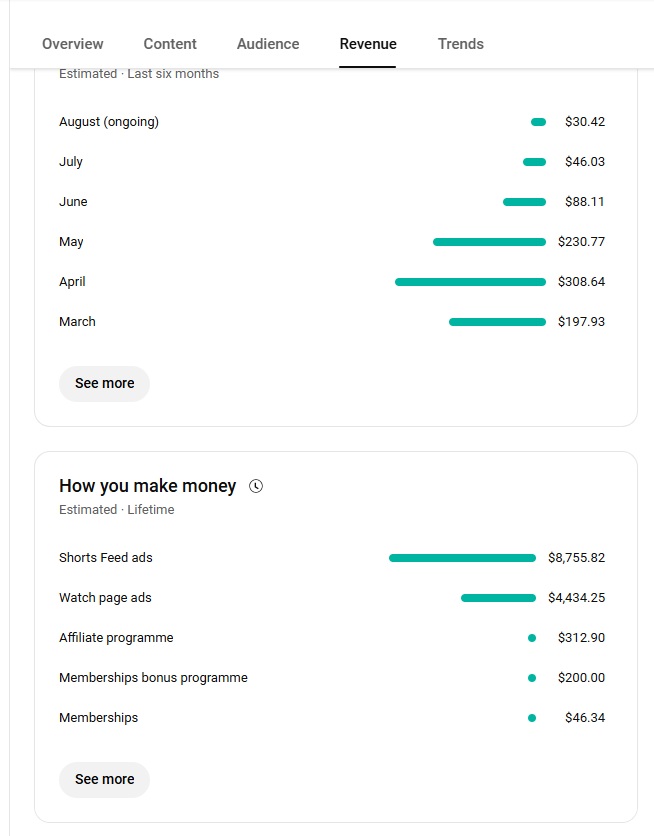Click the clock icon beside How you make money

[256, 486]
